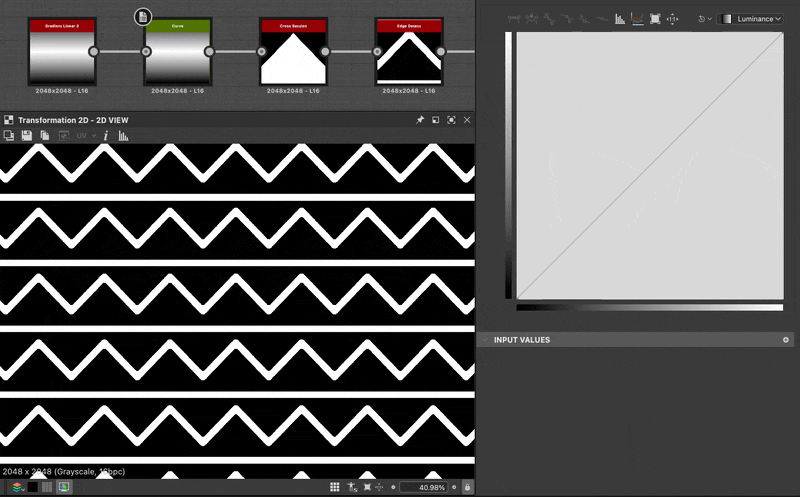This screenshot has height=497, width=800.
Task: Toggle histogram in 2D view toolbar
Action: point(123,136)
